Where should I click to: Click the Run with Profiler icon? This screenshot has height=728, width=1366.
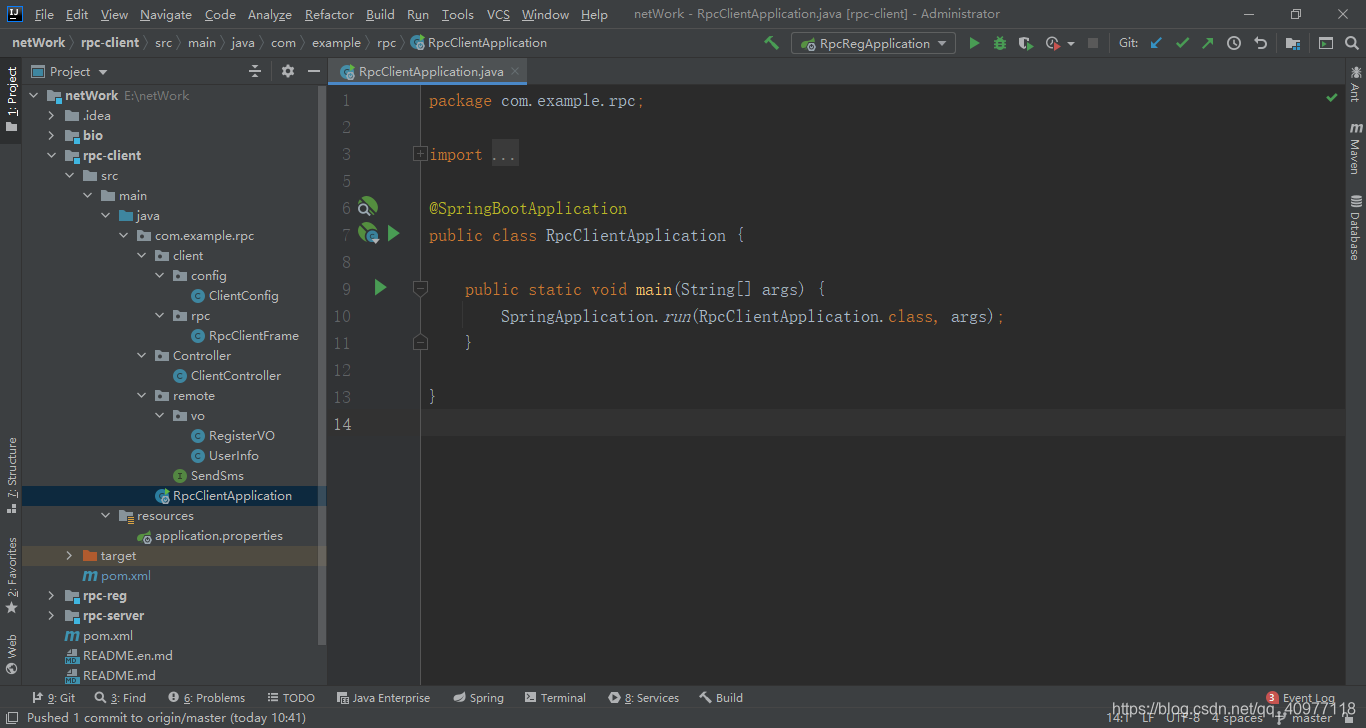(1052, 43)
